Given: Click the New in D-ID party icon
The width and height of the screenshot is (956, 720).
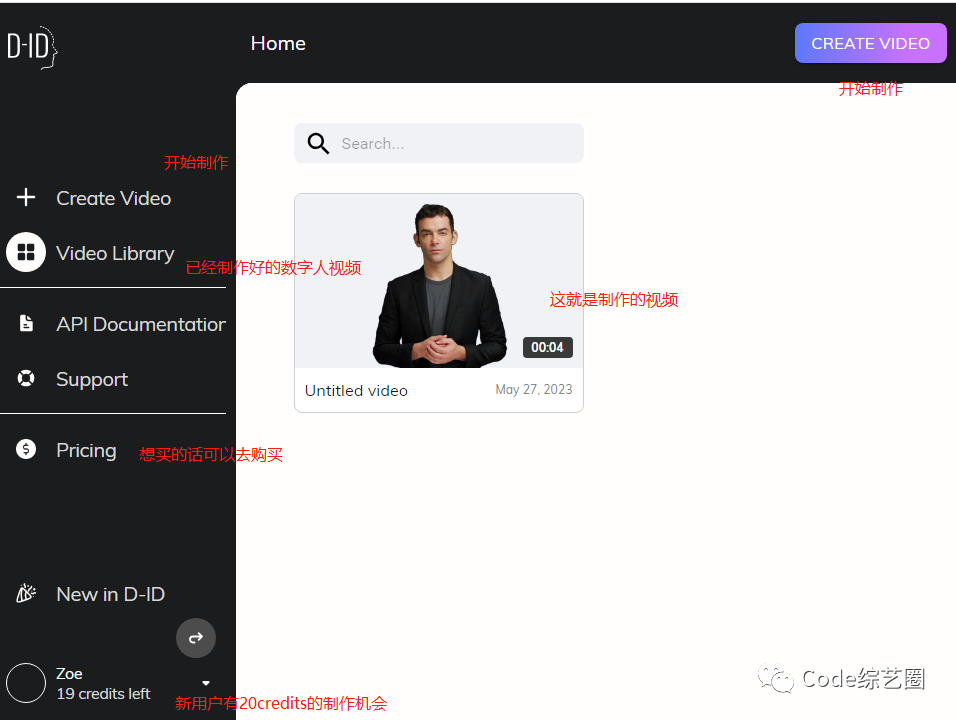Looking at the screenshot, I should click(x=26, y=593).
